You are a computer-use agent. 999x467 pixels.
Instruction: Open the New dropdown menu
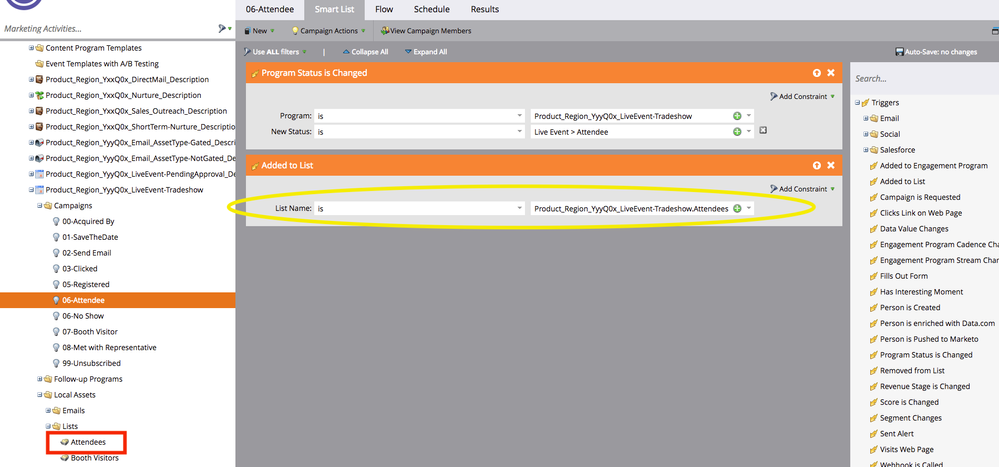click(260, 31)
